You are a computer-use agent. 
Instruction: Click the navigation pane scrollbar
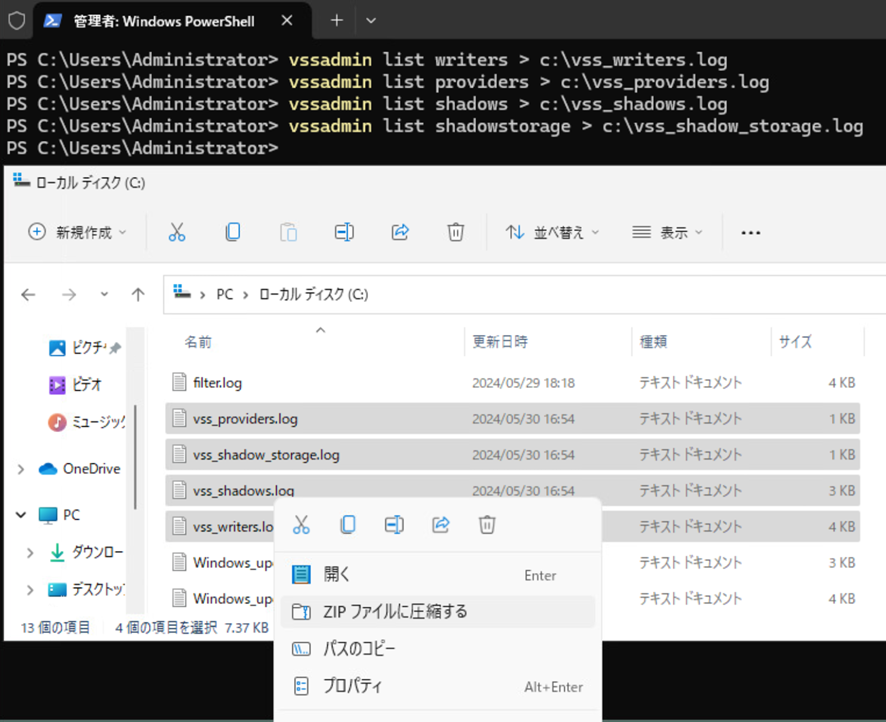tap(135, 456)
